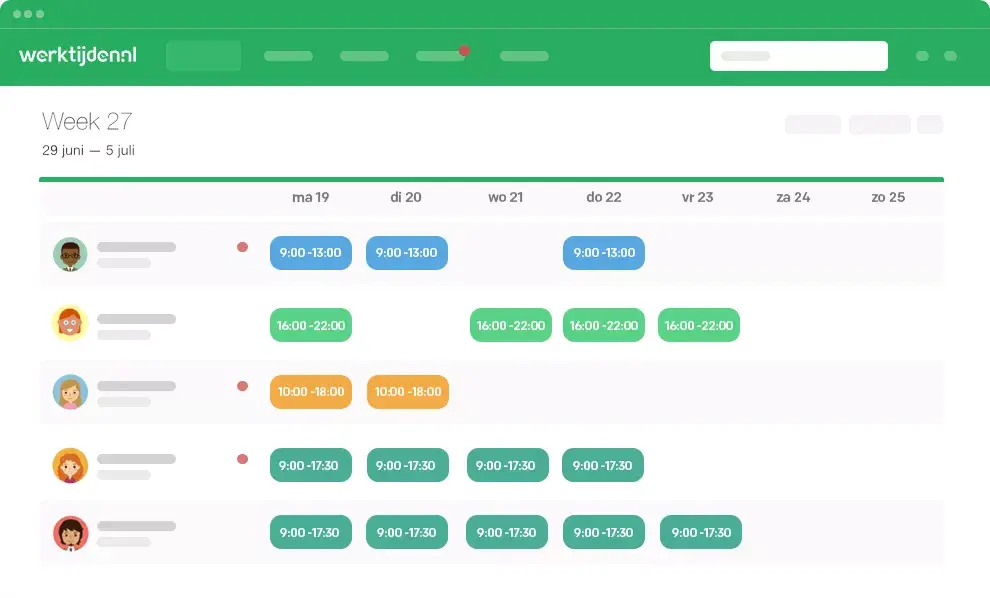Click the 'Week 27' heading
This screenshot has width=990, height=598.
point(88,121)
